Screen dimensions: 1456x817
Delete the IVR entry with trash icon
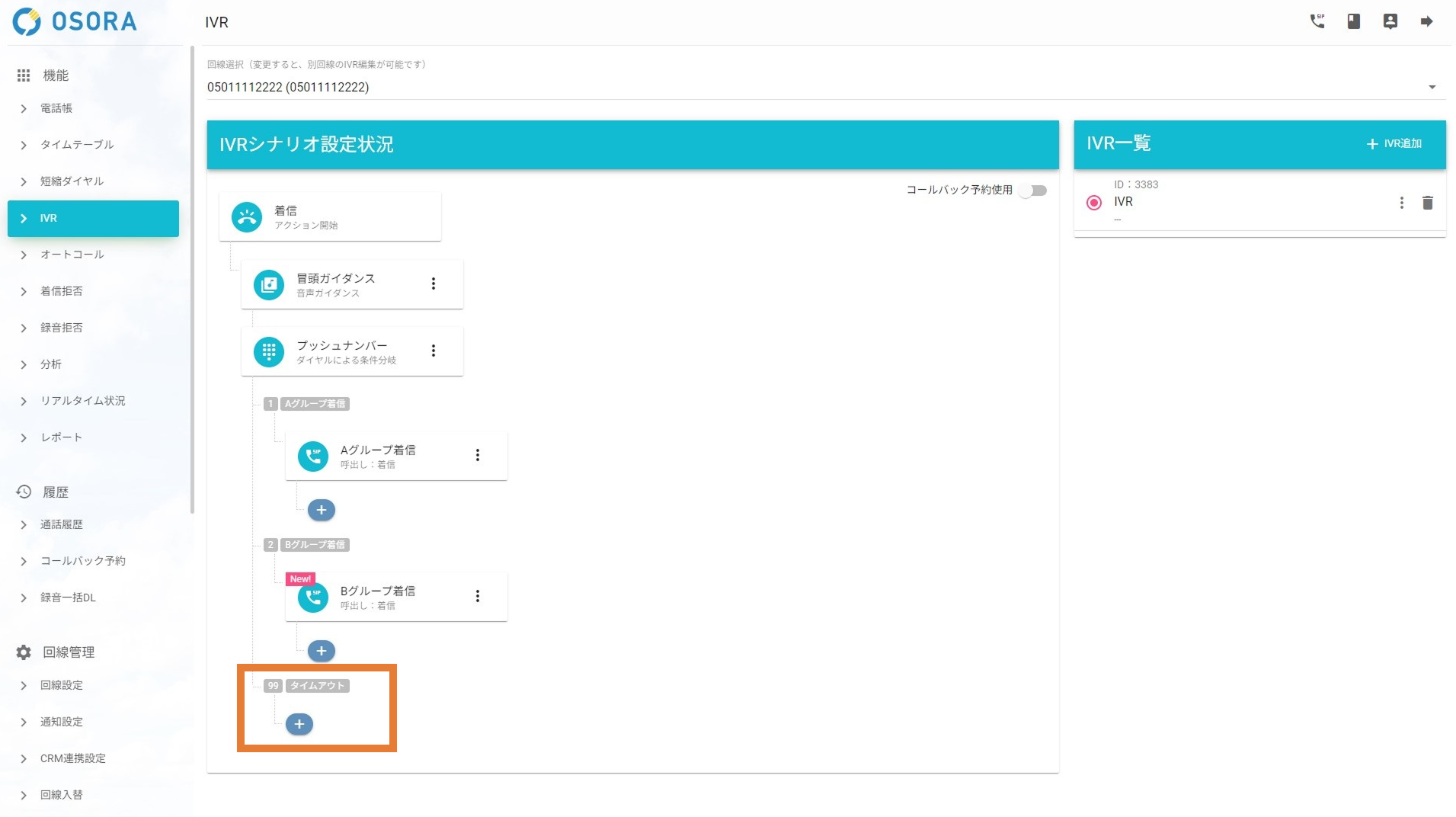pos(1427,203)
